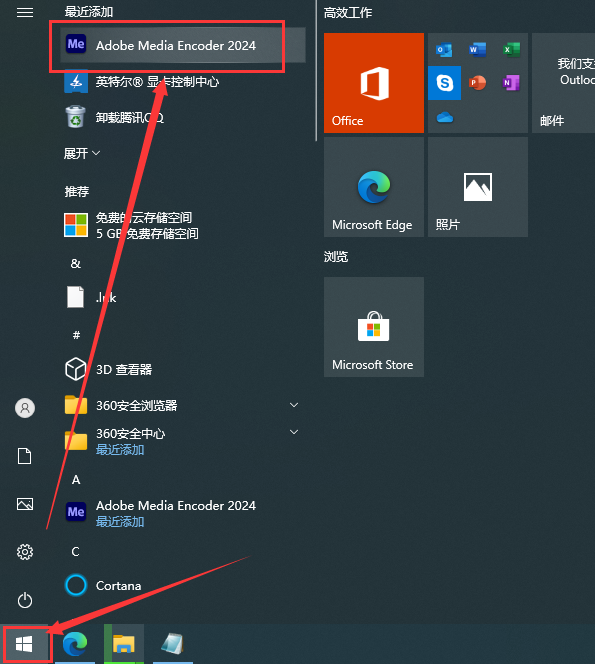Click the 高效工作 group heading
Image resolution: width=595 pixels, height=664 pixels.
click(x=348, y=13)
